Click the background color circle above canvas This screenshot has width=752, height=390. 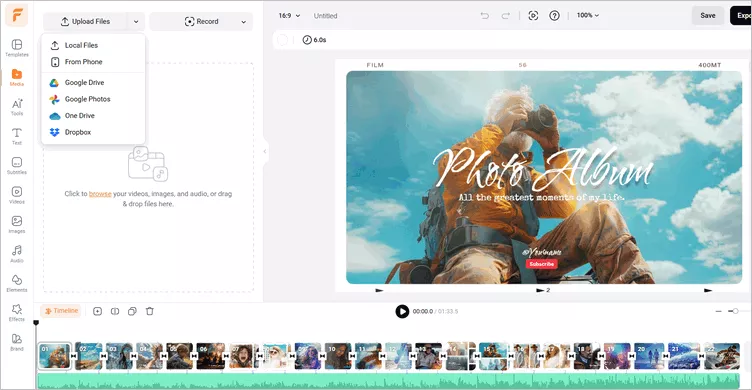(283, 40)
